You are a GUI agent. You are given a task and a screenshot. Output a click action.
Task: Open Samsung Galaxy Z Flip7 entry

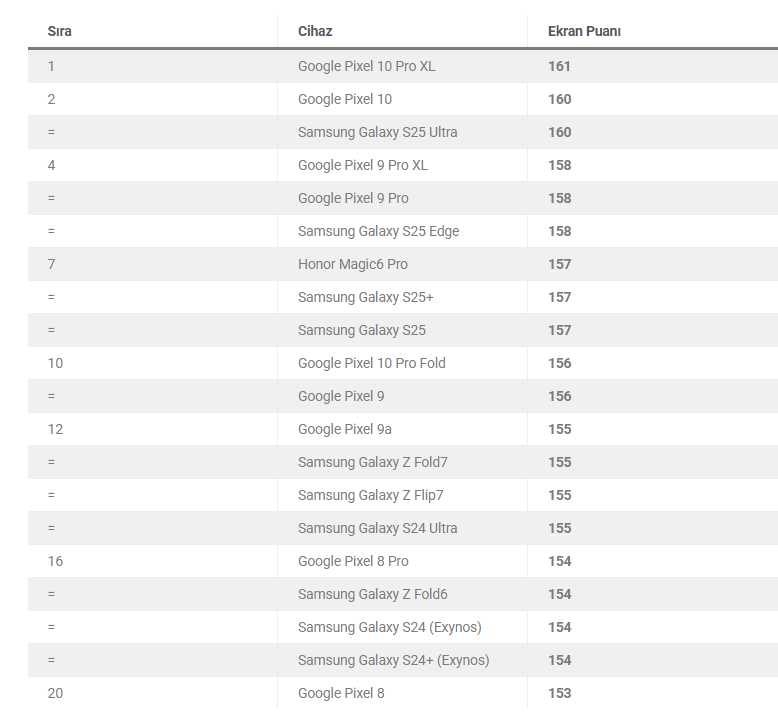[370, 495]
